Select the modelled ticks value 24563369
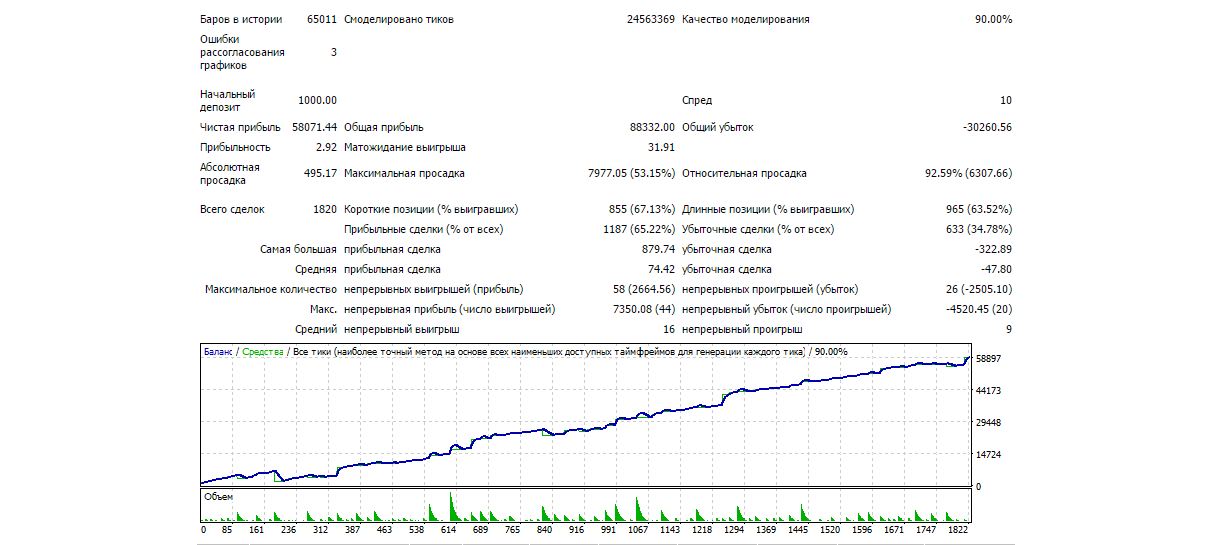Image resolution: width=1213 pixels, height=545 pixels. click(651, 19)
